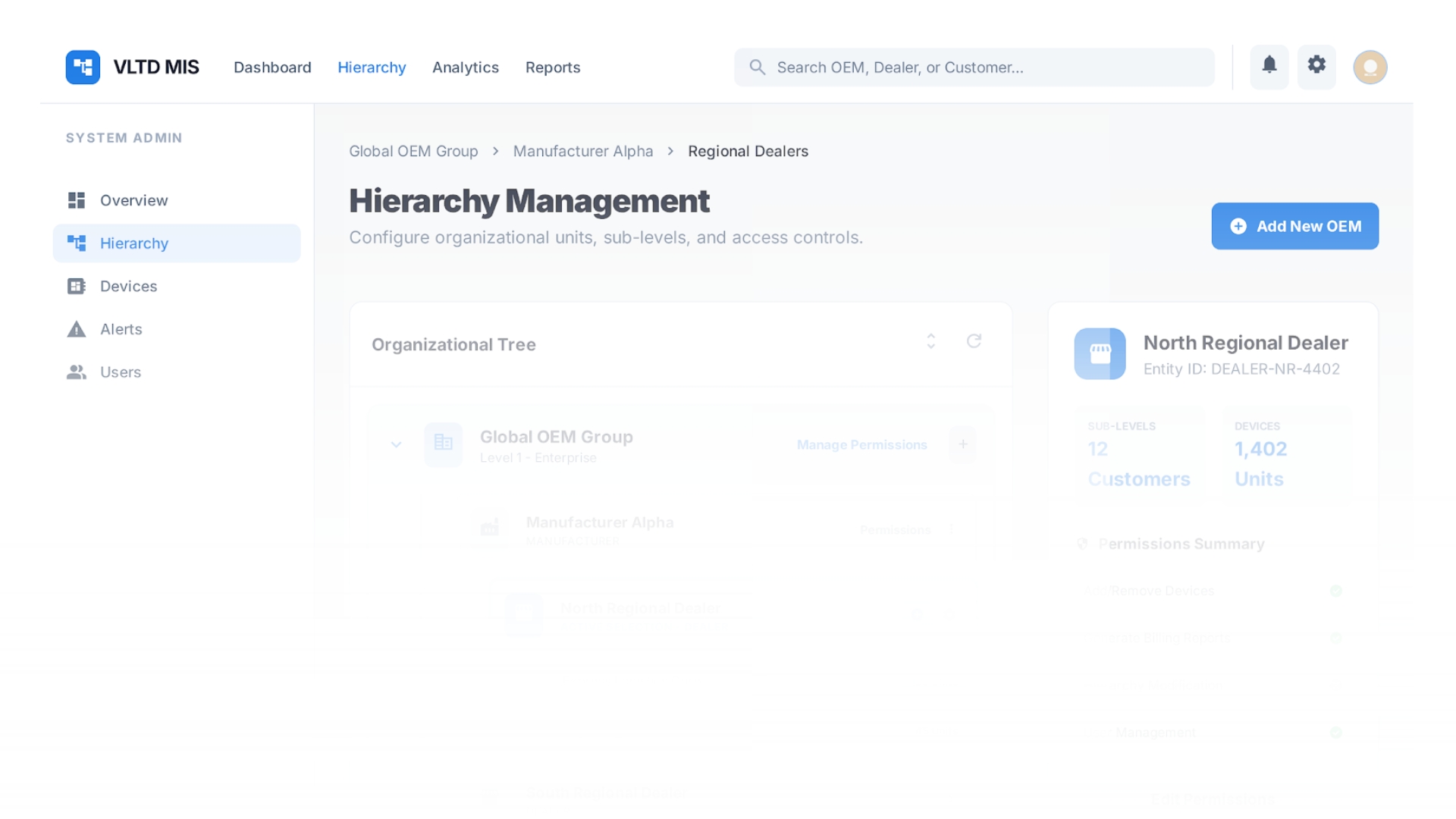Open the user profile avatar
The width and height of the screenshot is (1456, 819).
[x=1370, y=67]
